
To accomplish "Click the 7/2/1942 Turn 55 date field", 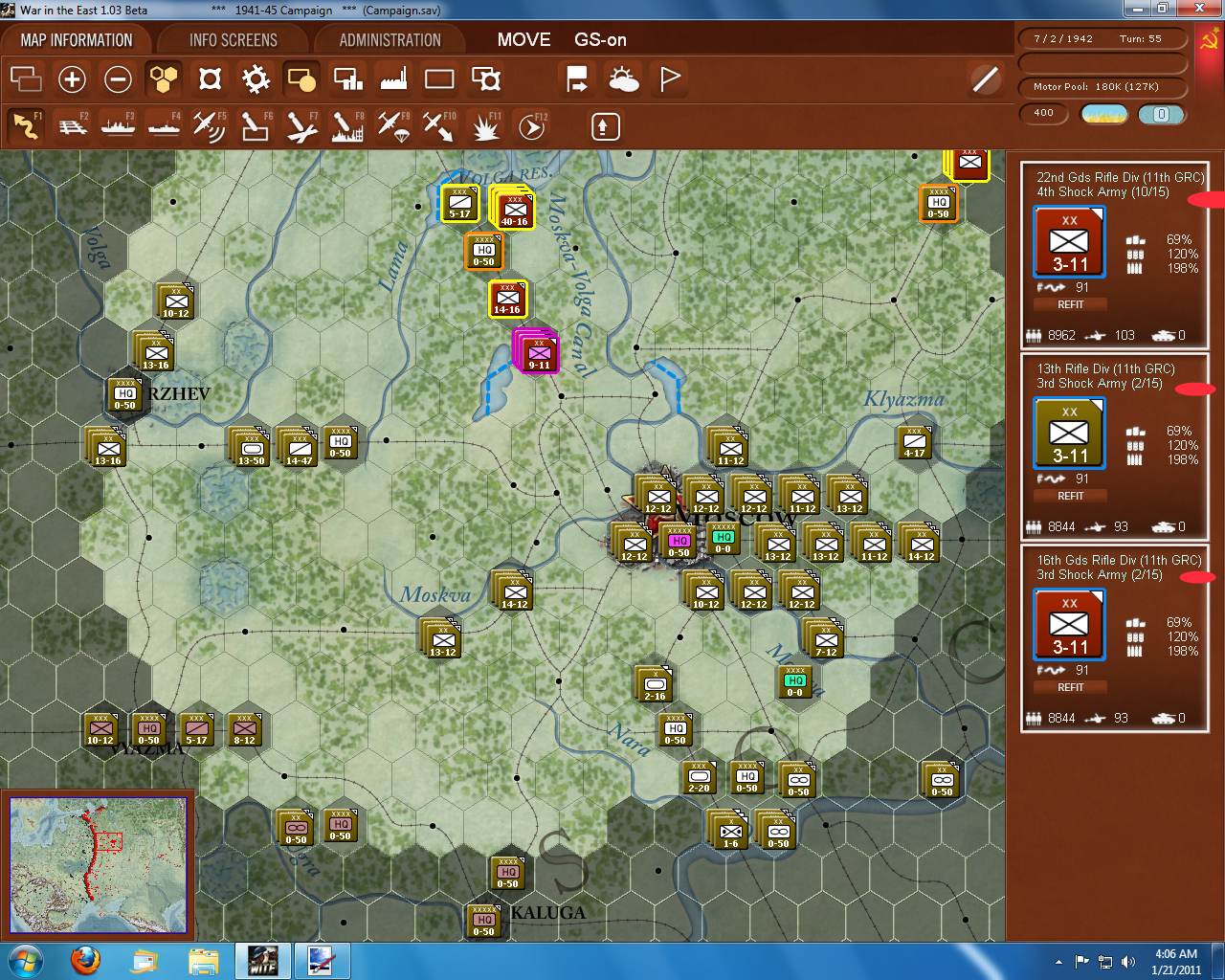I will (1103, 39).
